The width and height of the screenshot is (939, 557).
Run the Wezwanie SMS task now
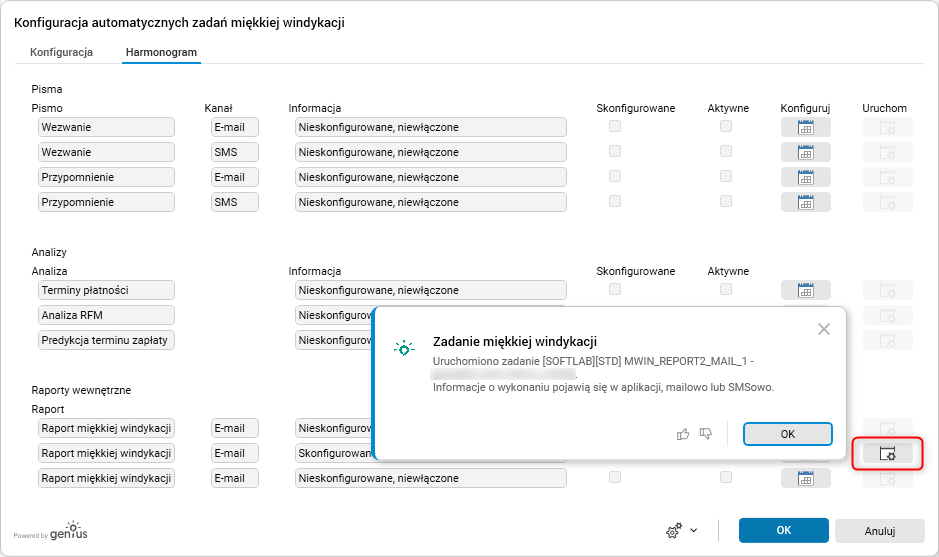[887, 152]
